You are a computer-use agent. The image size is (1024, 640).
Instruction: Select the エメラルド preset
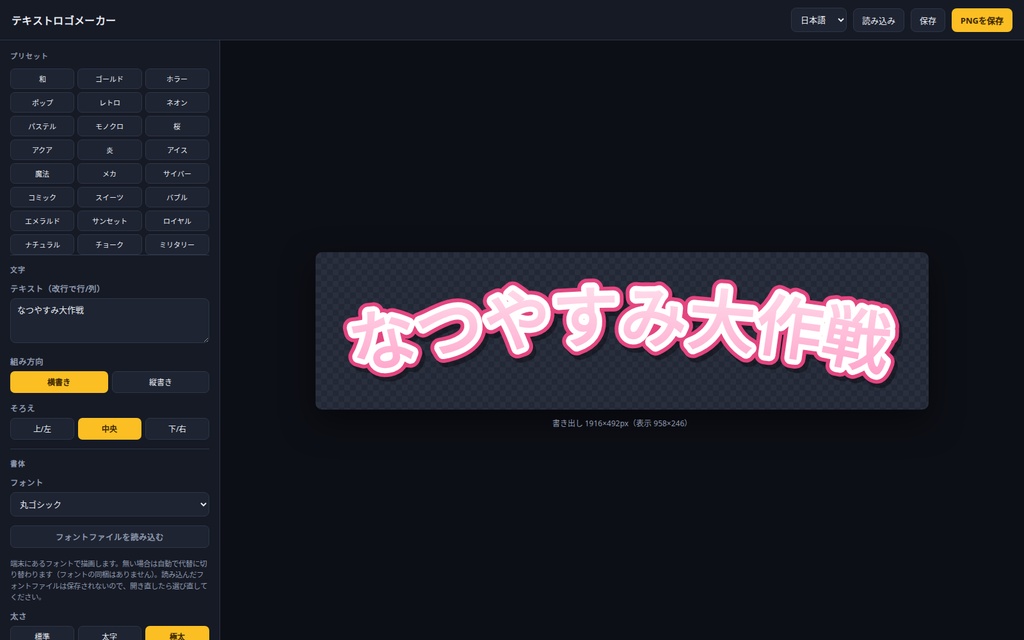coord(42,221)
